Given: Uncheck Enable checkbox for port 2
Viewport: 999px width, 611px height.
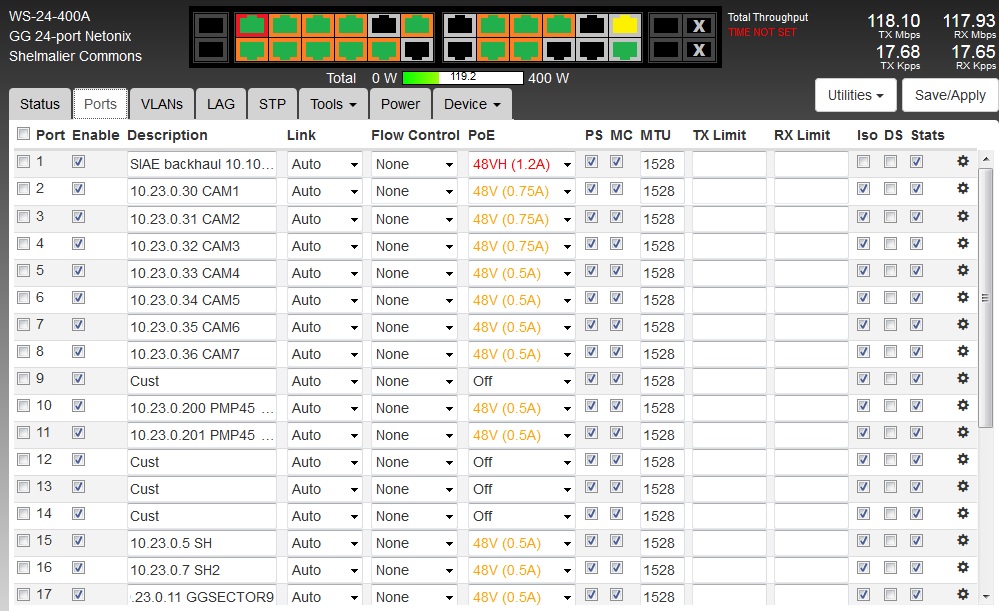Looking at the screenshot, I should coord(79,188).
